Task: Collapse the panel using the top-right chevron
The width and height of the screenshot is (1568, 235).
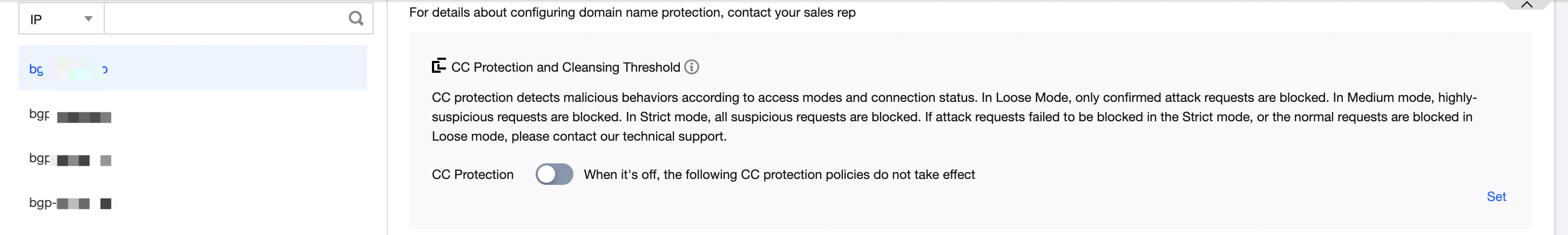Action: coord(1526,5)
